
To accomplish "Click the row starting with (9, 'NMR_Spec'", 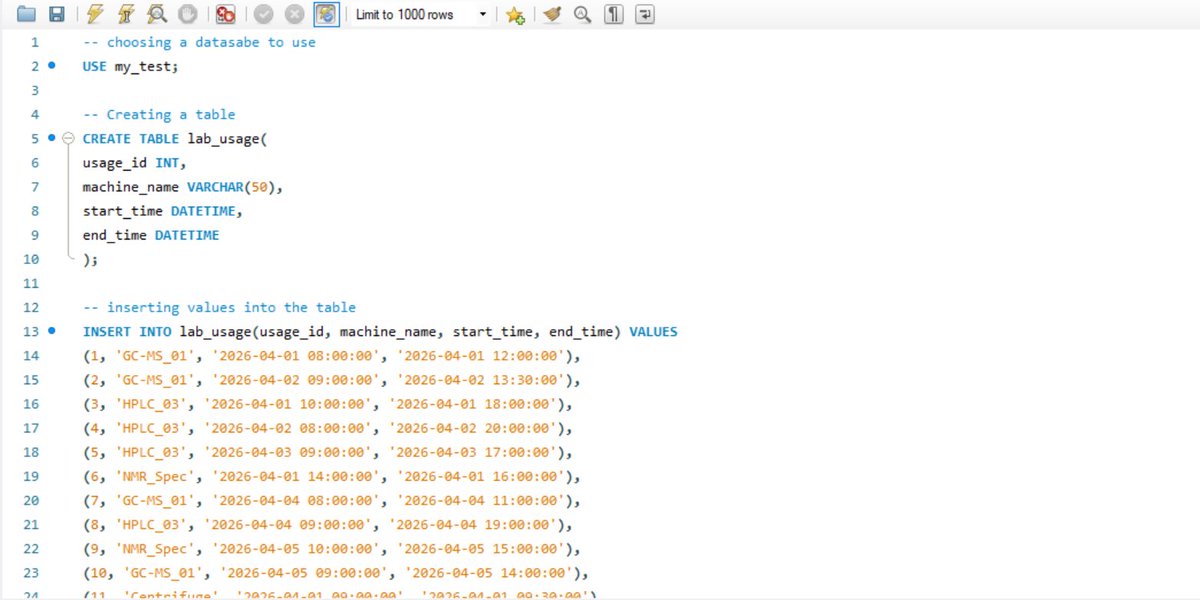I will tap(331, 549).
